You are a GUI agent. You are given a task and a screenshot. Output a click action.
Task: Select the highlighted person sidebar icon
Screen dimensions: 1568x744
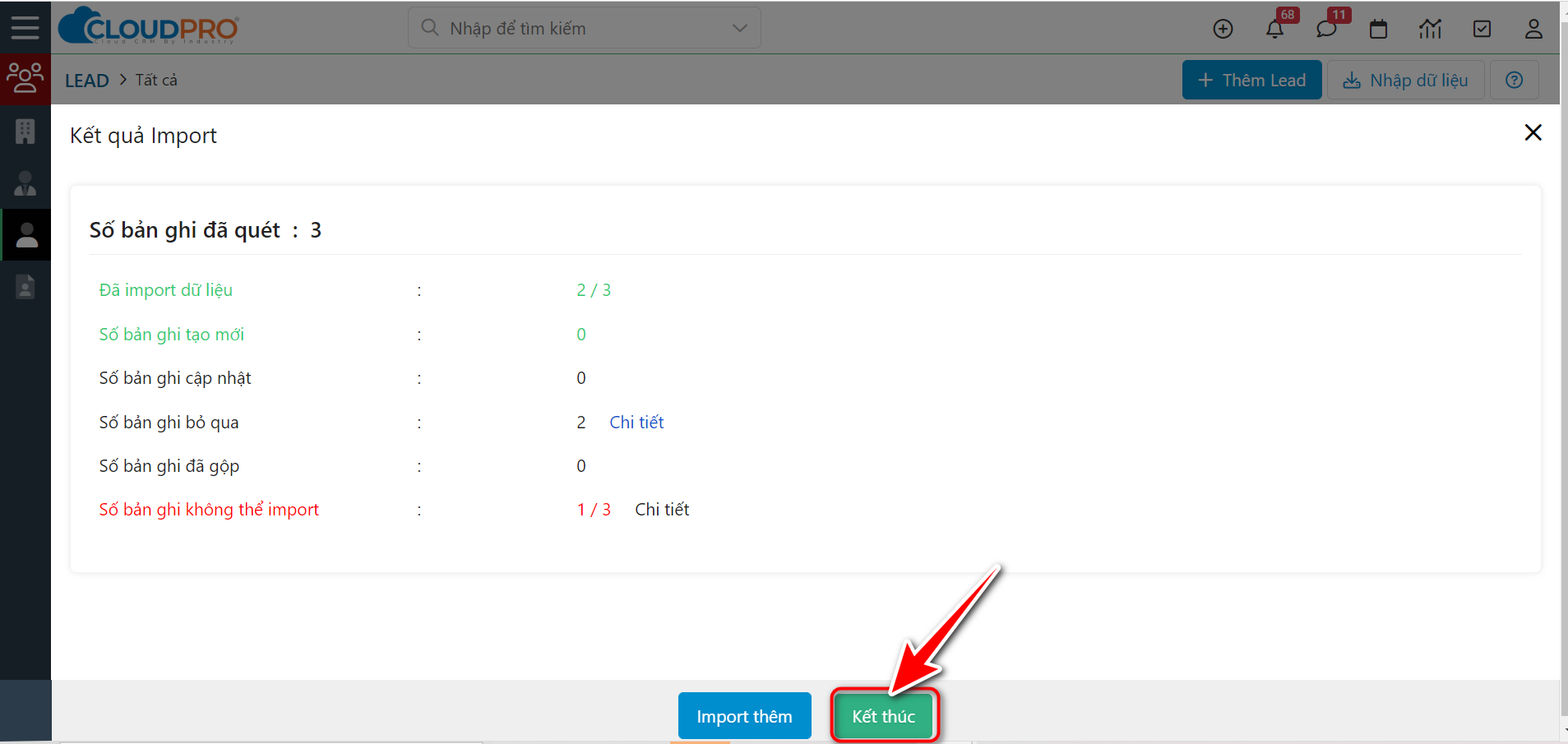pos(26,235)
